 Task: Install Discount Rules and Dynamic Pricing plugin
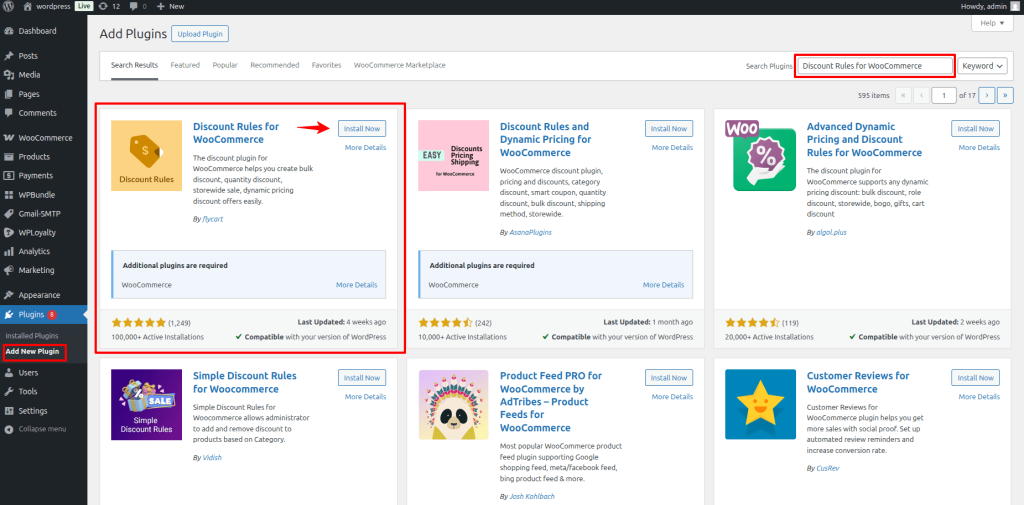[x=669, y=129]
